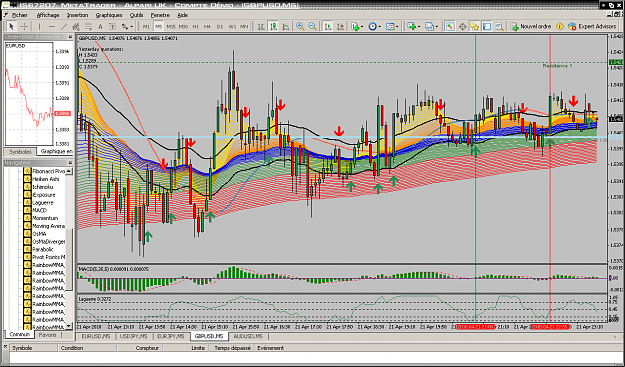Open the periodicity clock dropdown
The height and width of the screenshot is (367, 625).
tap(374, 27)
